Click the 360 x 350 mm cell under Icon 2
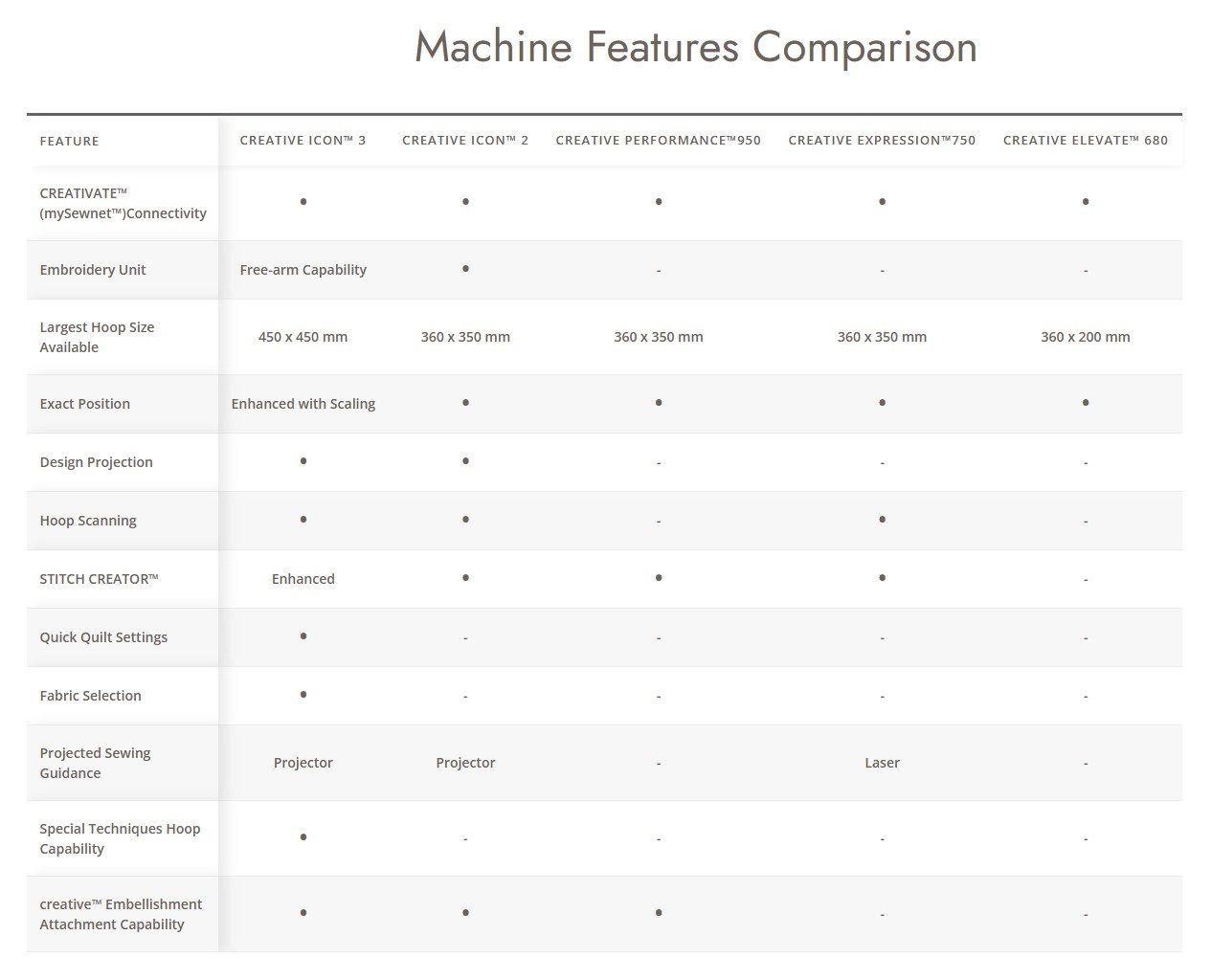This screenshot has height=980, width=1212. (x=465, y=337)
